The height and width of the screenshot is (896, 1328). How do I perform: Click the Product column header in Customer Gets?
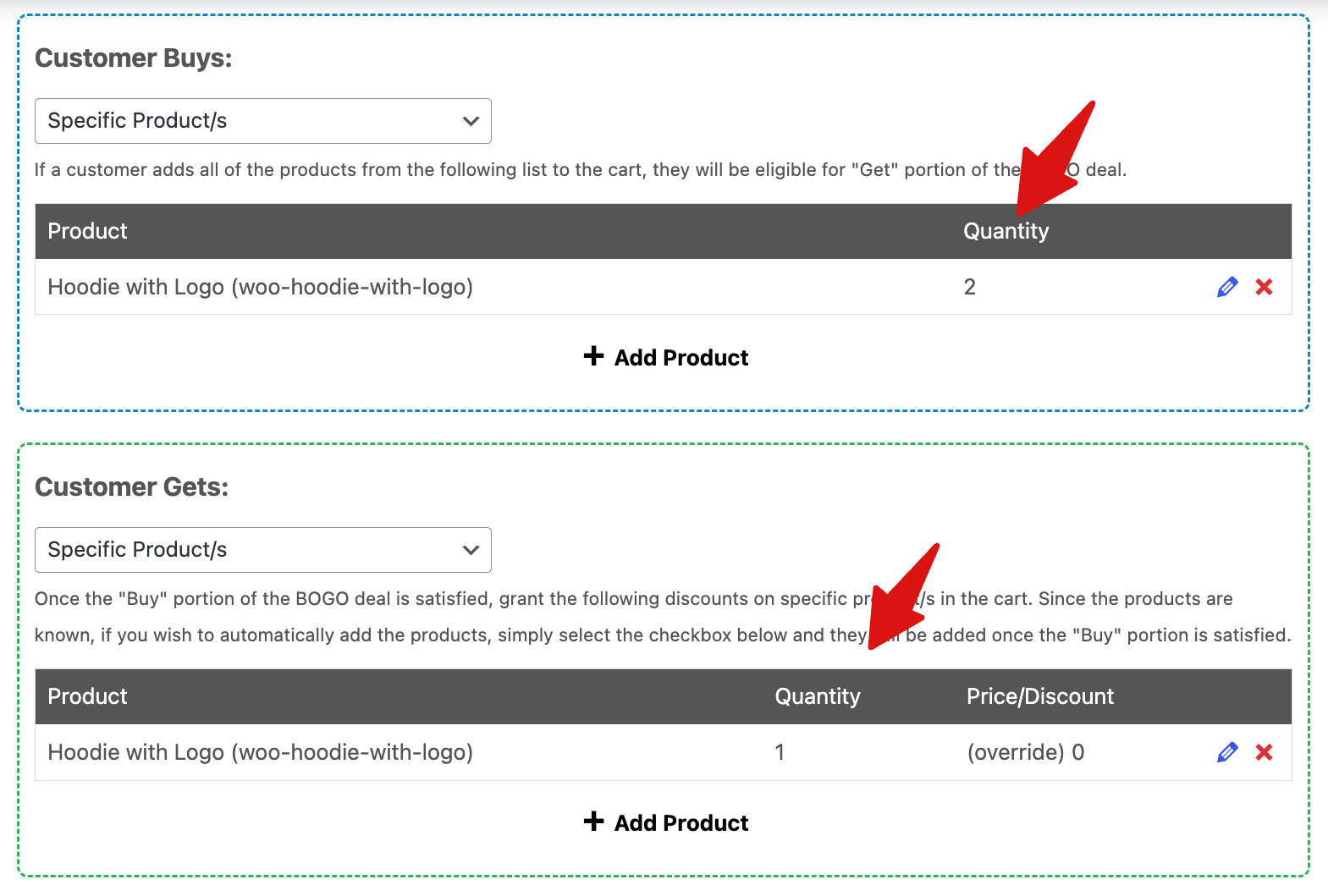[87, 695]
